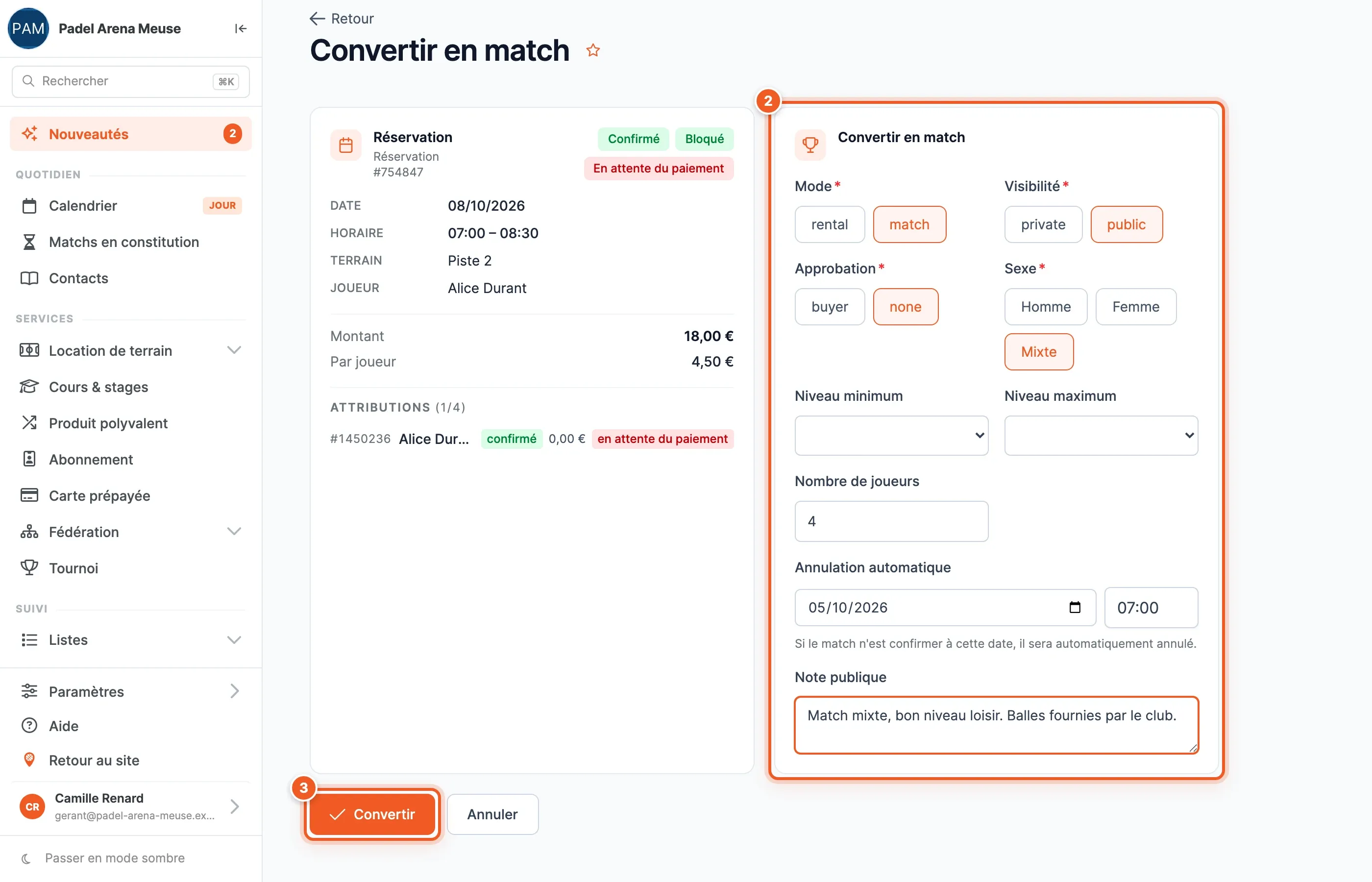
Task: Go to Abonnement menu item
Action: click(x=130, y=459)
